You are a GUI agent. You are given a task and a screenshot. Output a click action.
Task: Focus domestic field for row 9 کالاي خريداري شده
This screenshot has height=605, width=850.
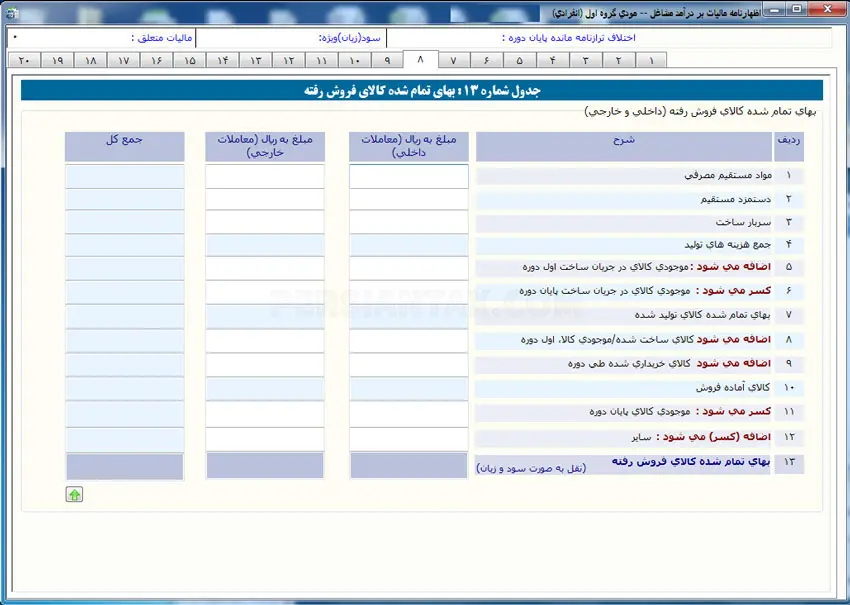point(409,365)
